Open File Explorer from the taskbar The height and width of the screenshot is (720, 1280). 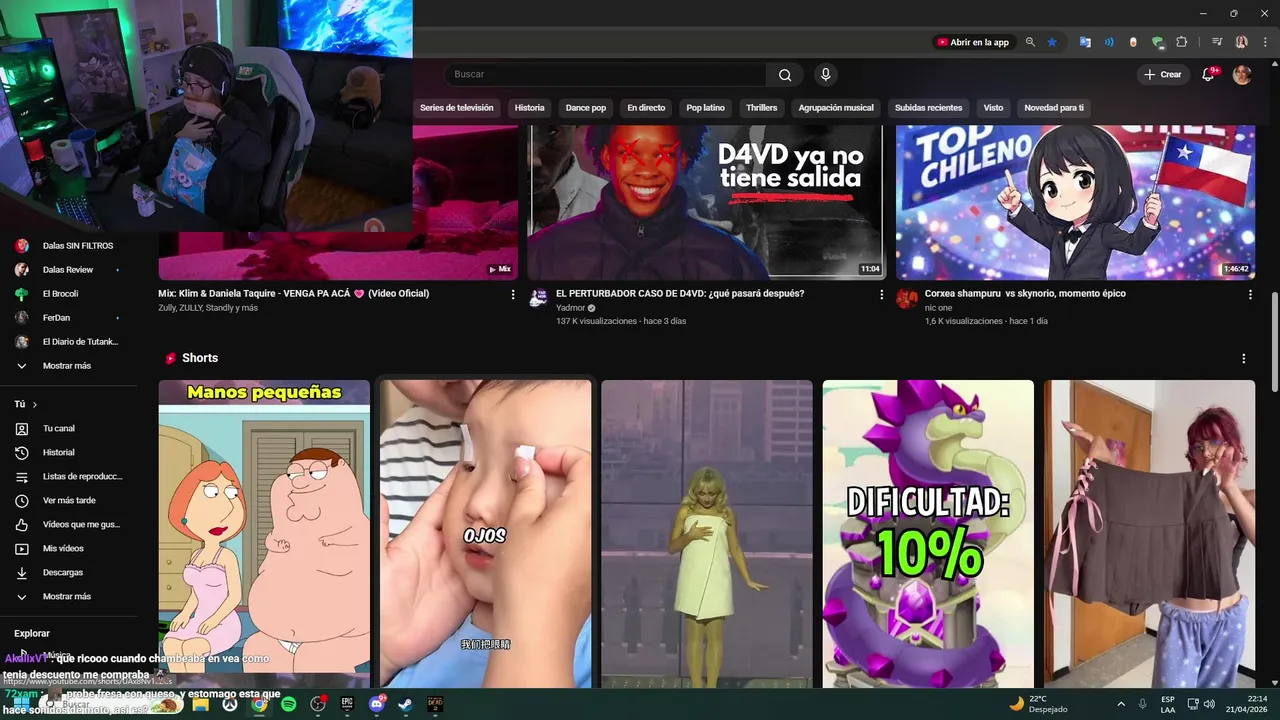coord(200,704)
